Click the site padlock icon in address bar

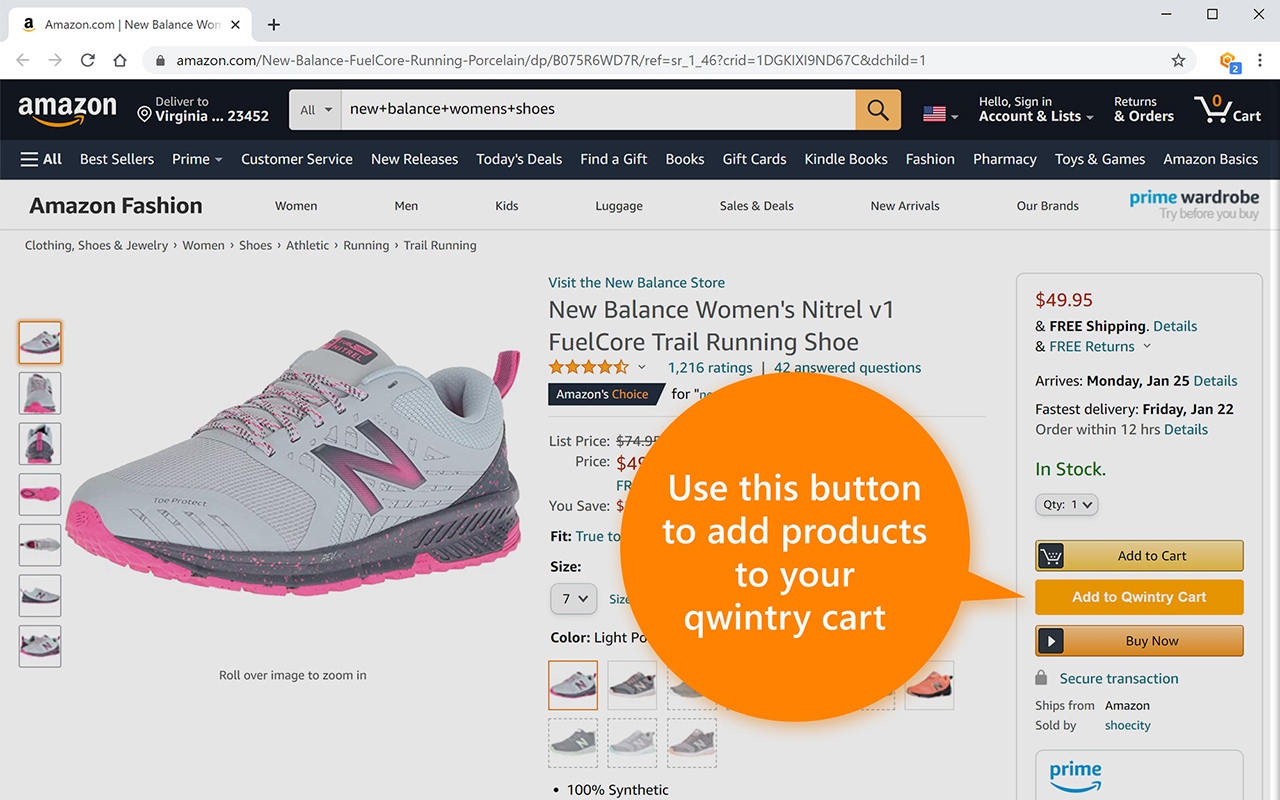coord(160,60)
